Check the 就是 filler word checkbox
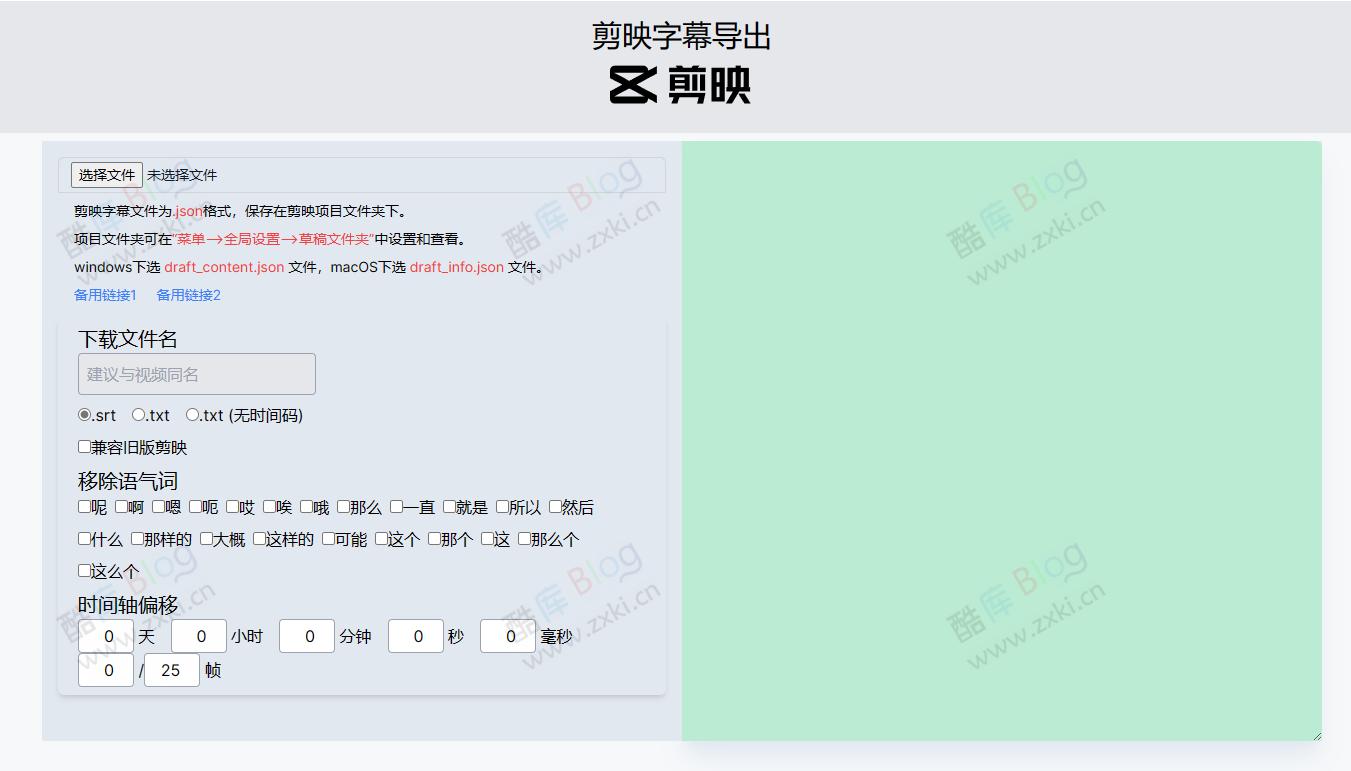Screen dimensions: 1351x771 tap(449, 507)
